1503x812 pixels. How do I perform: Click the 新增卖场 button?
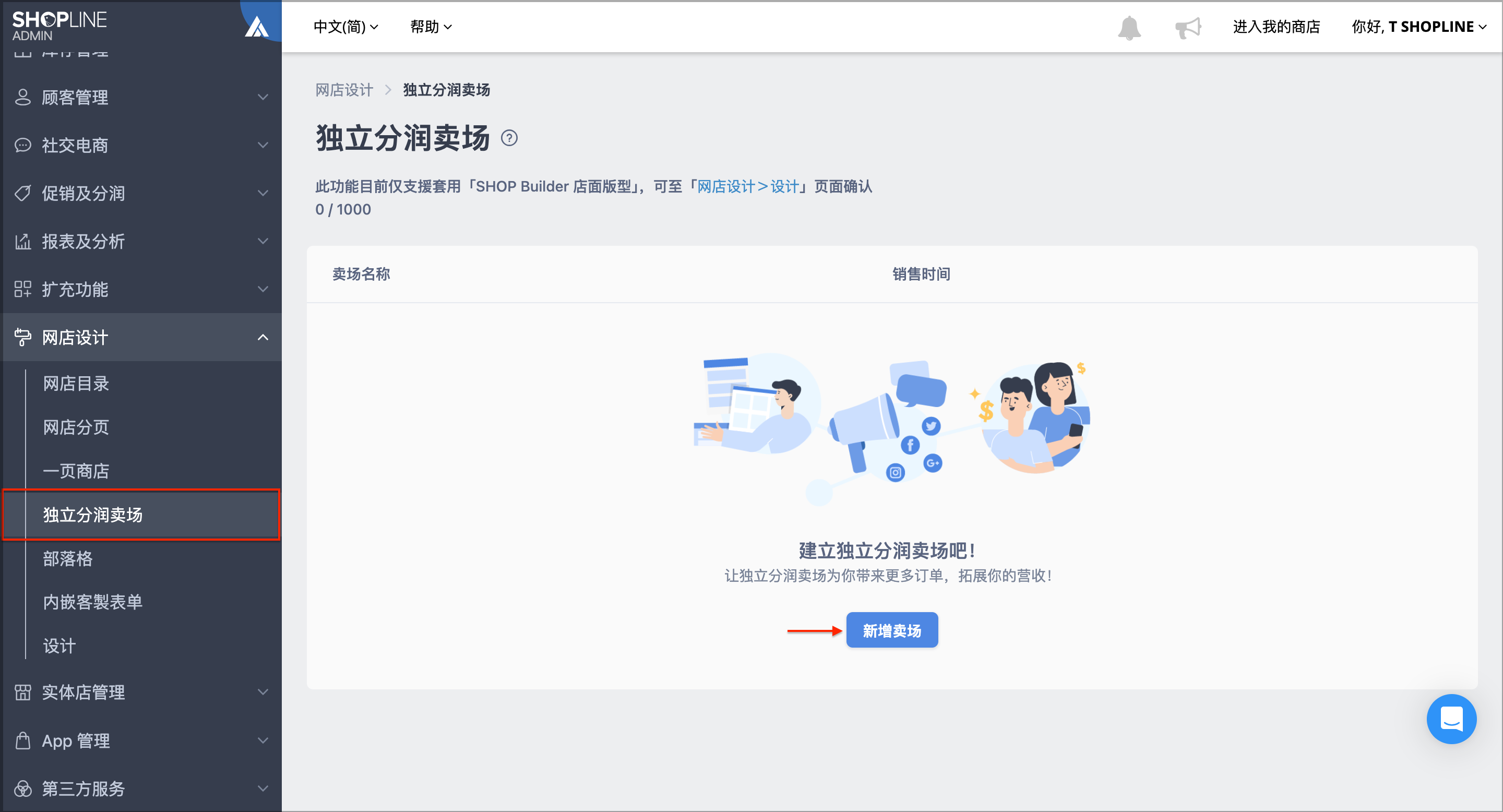click(891, 630)
